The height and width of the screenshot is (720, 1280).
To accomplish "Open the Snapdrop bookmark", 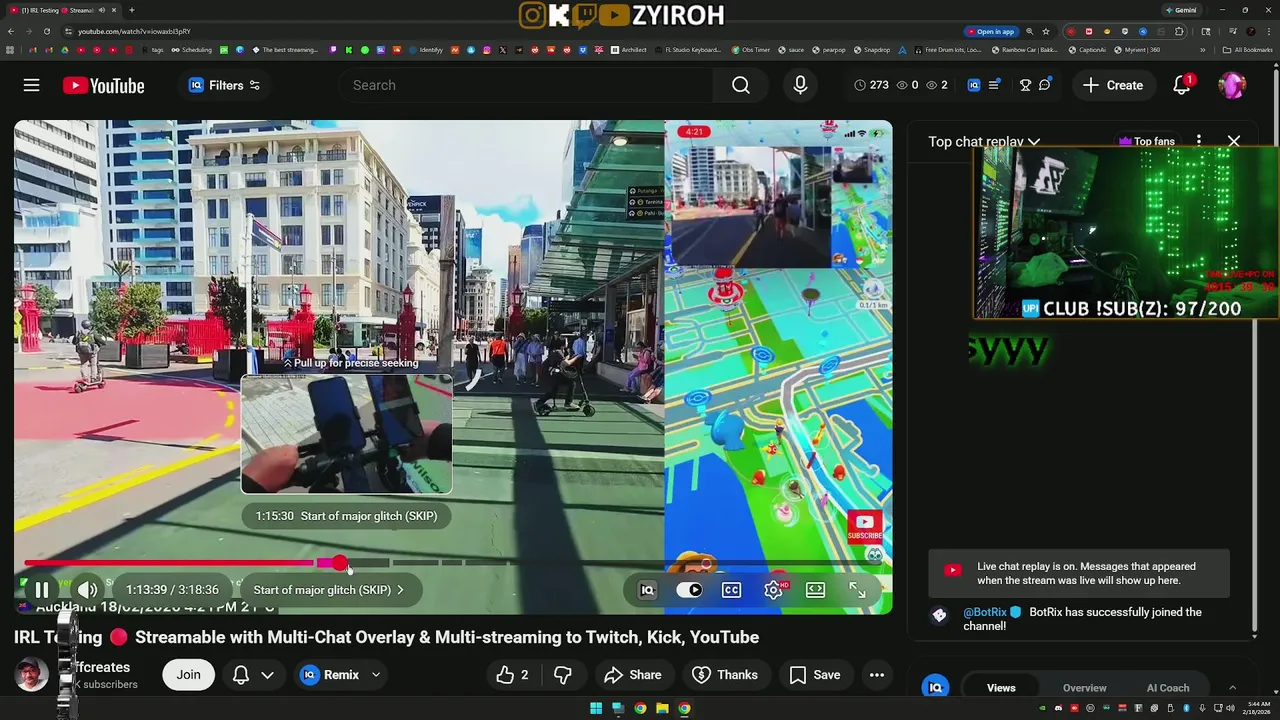I will [x=871, y=49].
